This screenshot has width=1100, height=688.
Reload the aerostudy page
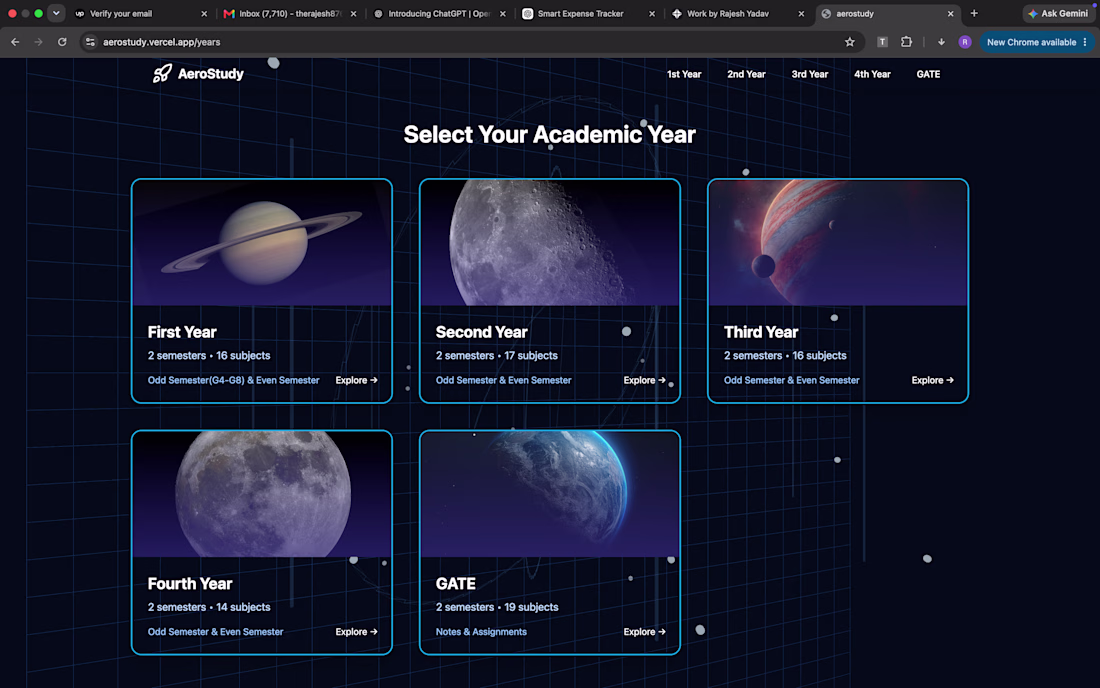[62, 42]
